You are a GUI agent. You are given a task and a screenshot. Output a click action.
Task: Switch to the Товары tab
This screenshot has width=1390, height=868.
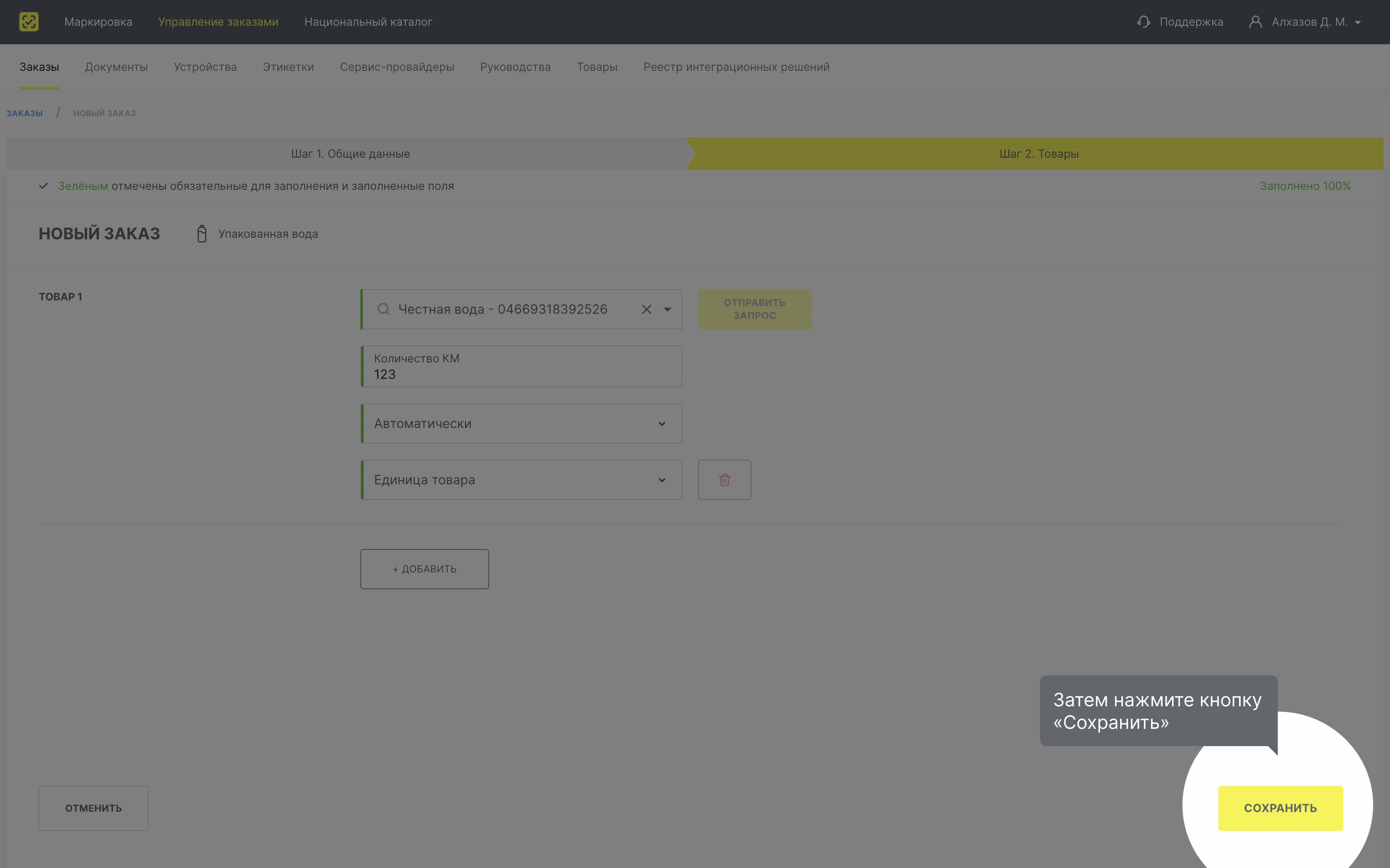pyautogui.click(x=597, y=67)
